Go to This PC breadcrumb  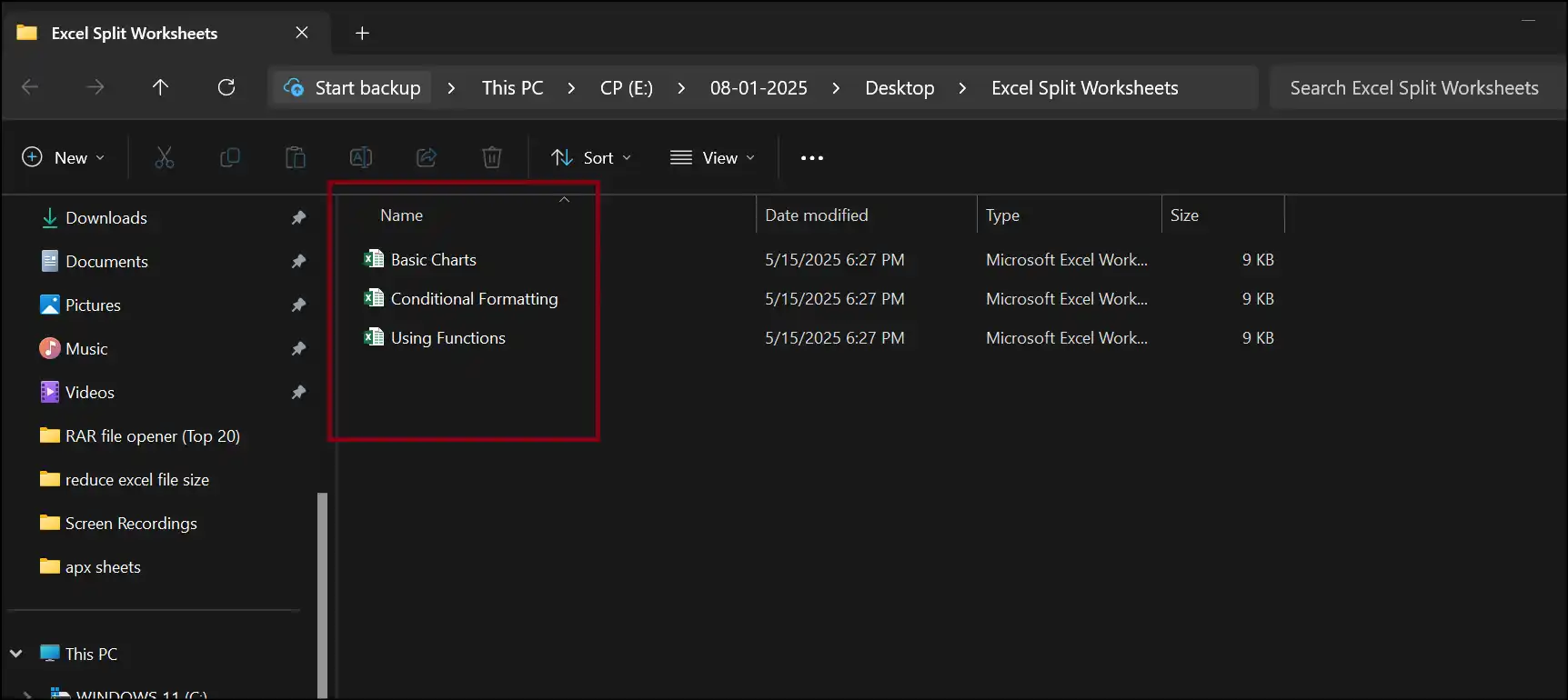tap(513, 88)
